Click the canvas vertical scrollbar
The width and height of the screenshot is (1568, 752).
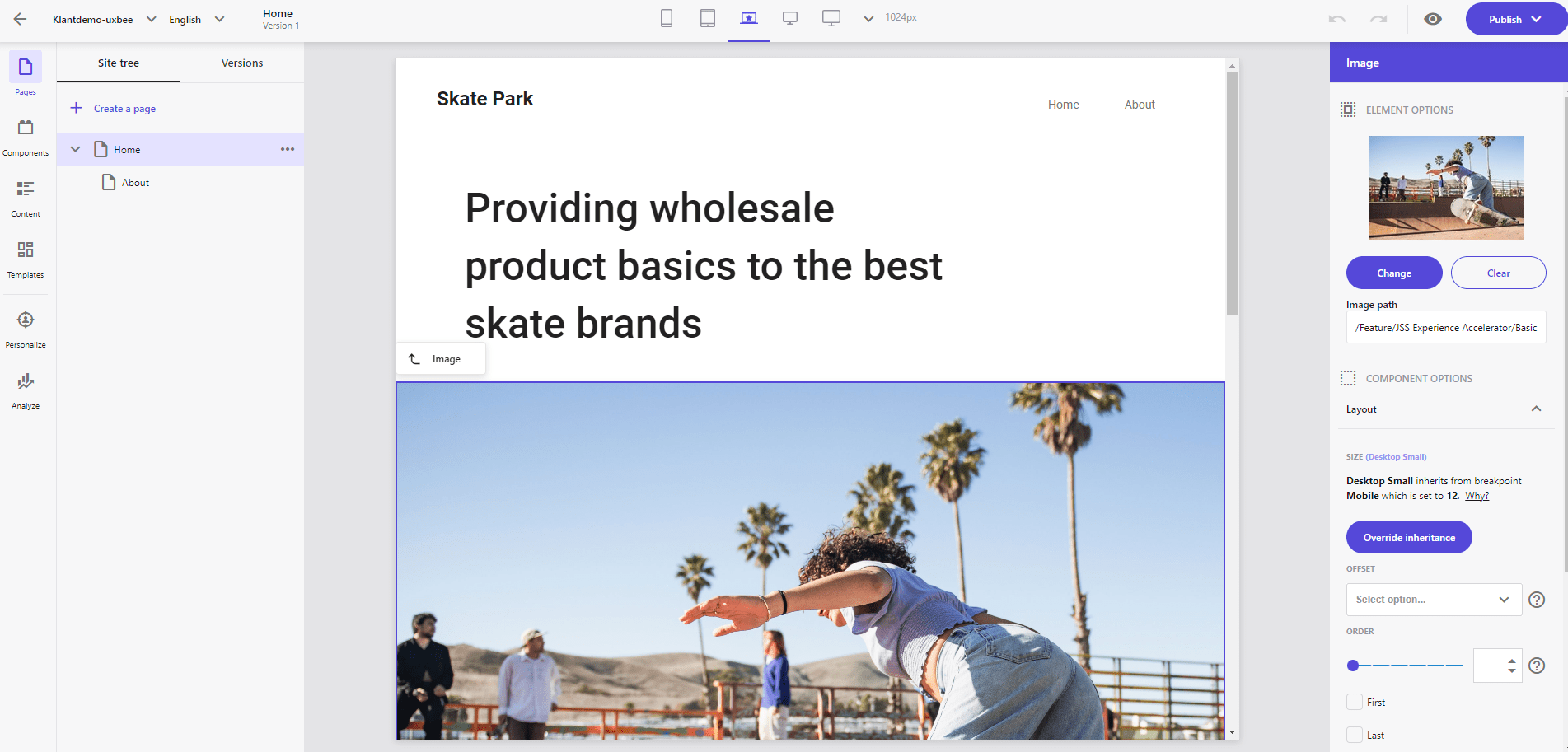pos(1232,194)
